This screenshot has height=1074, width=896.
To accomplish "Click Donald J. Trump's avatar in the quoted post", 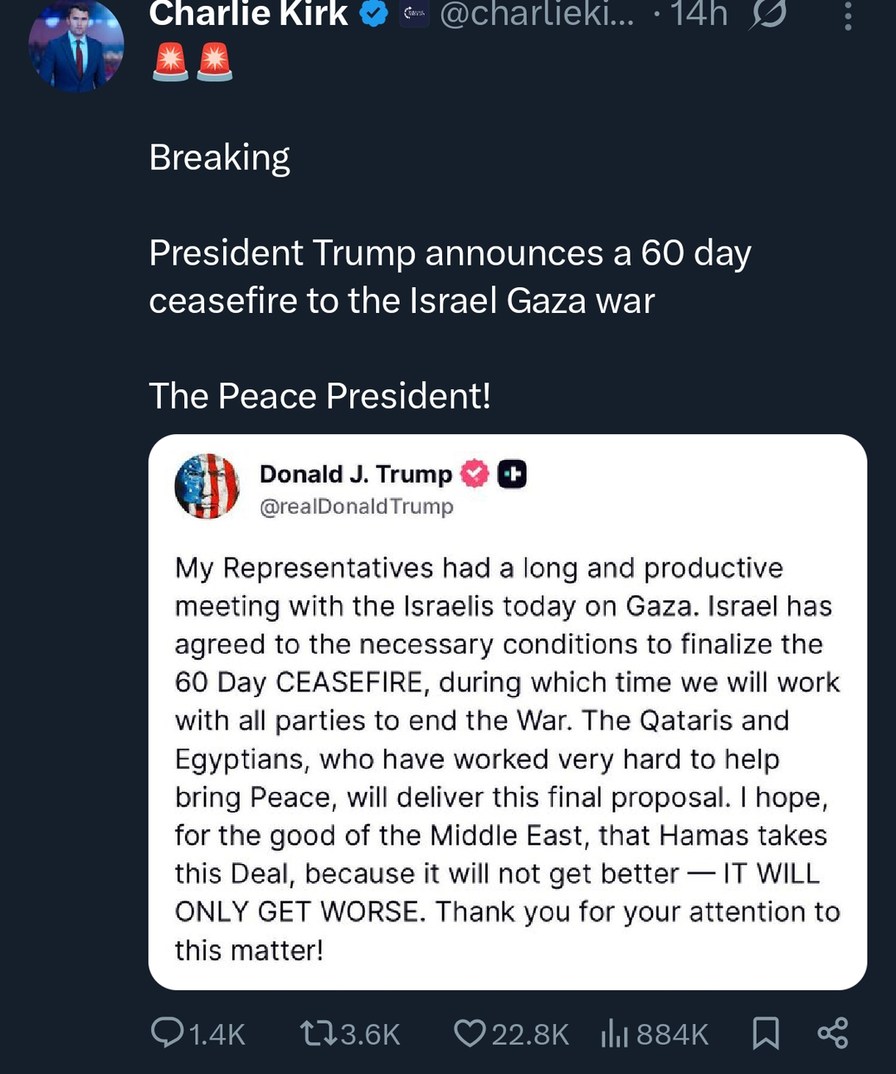I will (207, 487).
